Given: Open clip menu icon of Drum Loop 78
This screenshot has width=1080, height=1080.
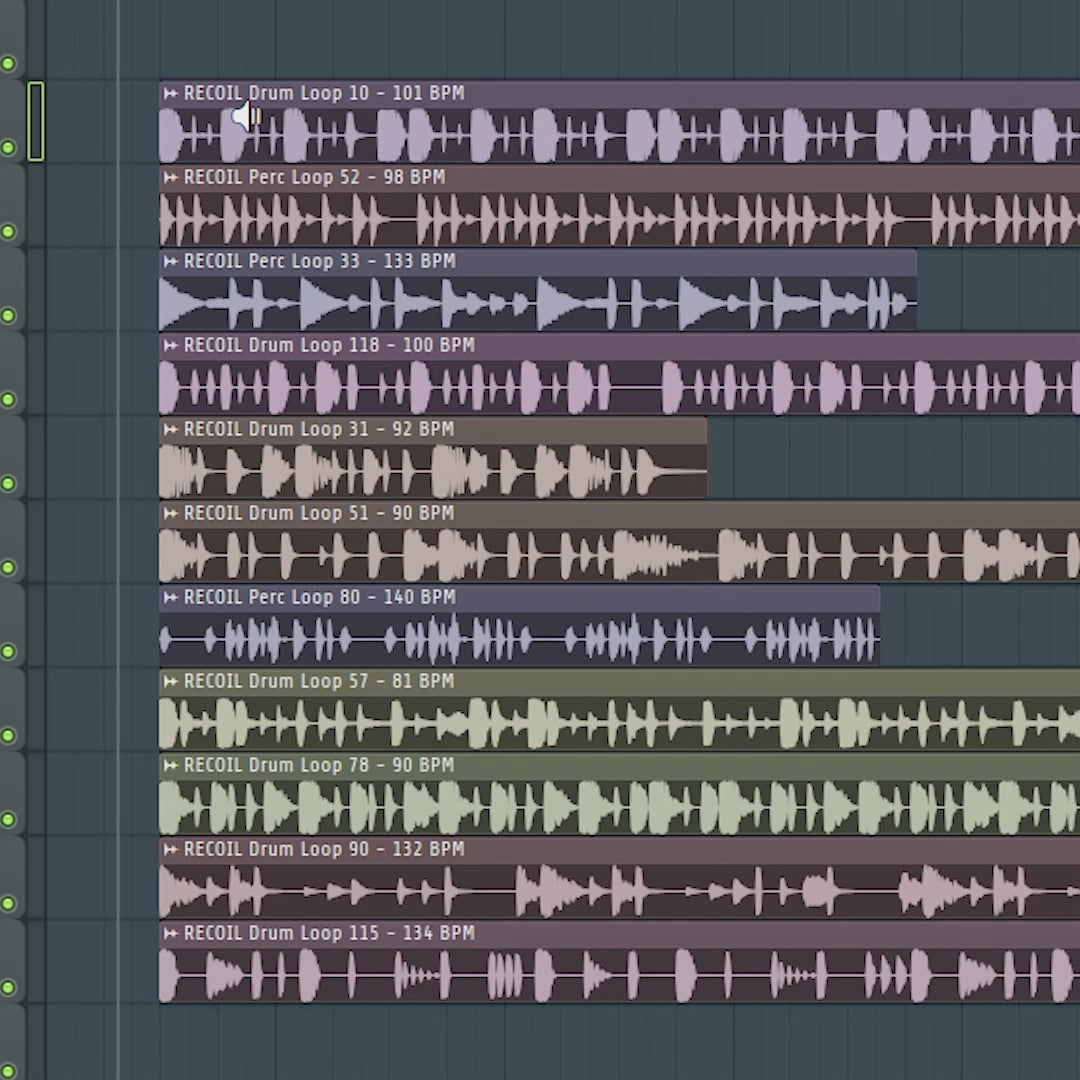Looking at the screenshot, I should click(171, 765).
